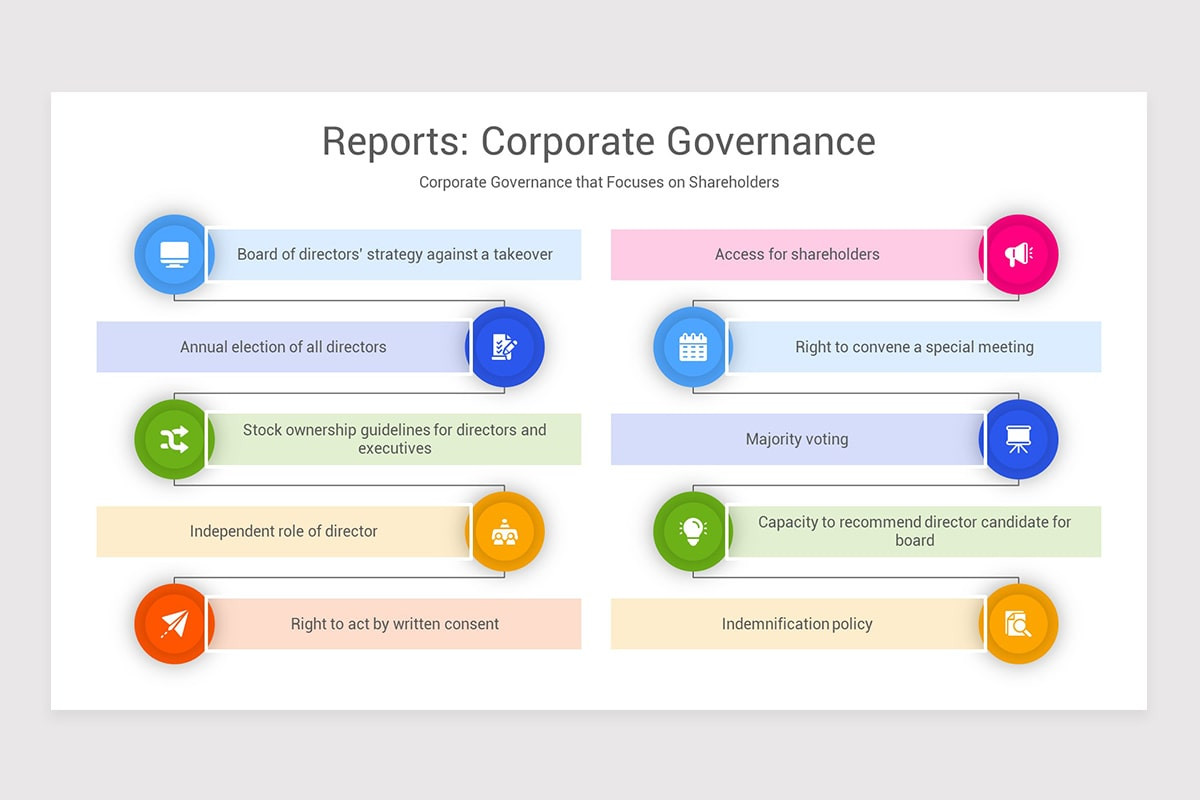Open the Right to convene a special meeting item

point(914,347)
